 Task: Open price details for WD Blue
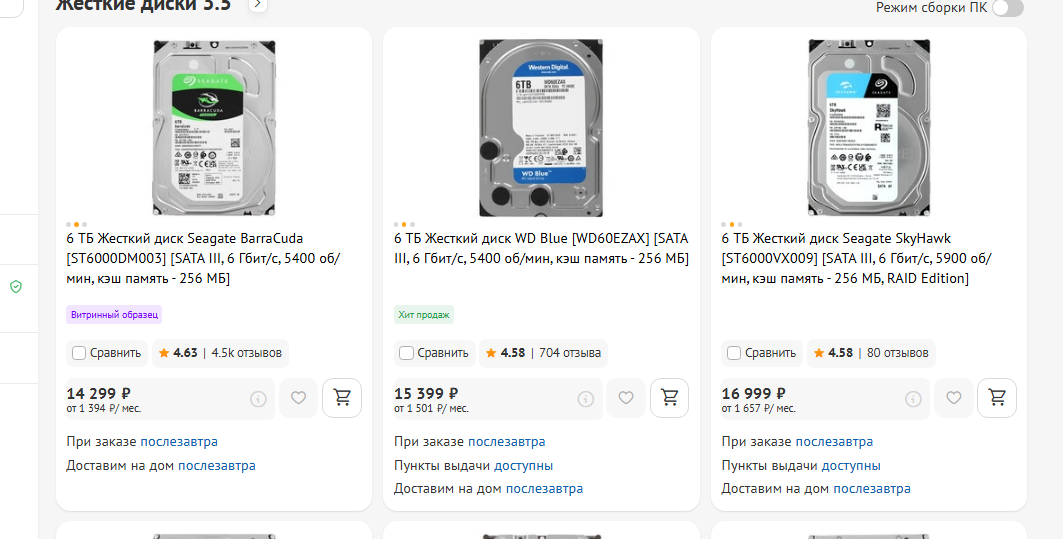[x=586, y=399]
